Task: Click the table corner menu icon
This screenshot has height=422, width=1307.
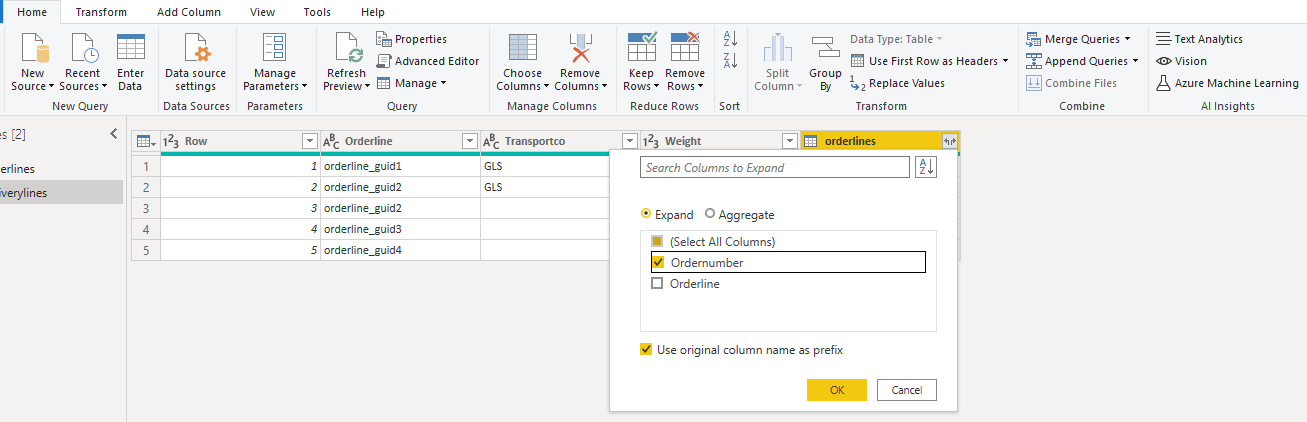Action: 145,141
